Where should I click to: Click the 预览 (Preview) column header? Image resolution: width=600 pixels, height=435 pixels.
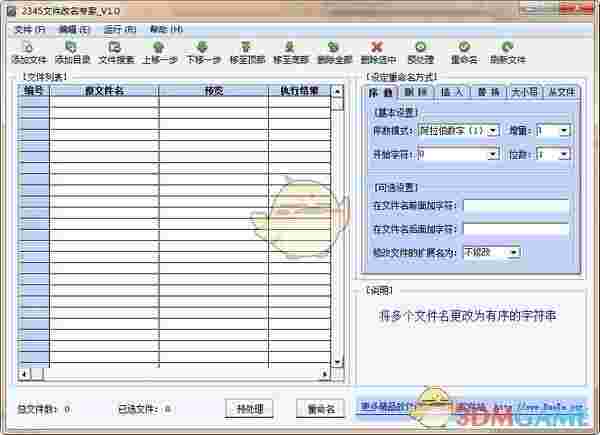214,91
